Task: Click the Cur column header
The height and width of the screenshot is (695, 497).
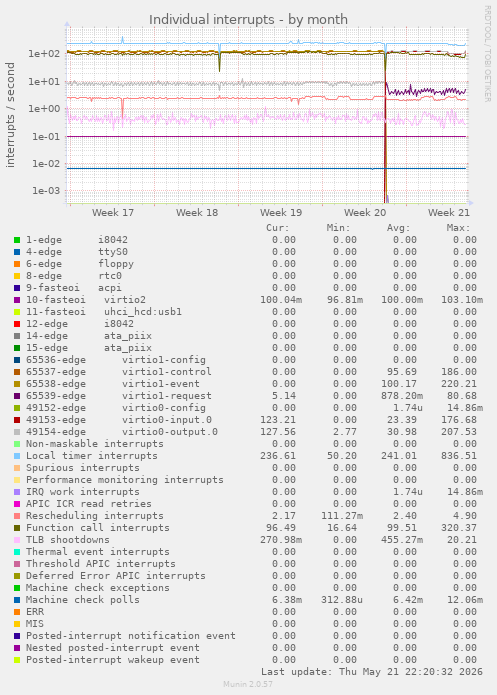Action: coord(278,228)
